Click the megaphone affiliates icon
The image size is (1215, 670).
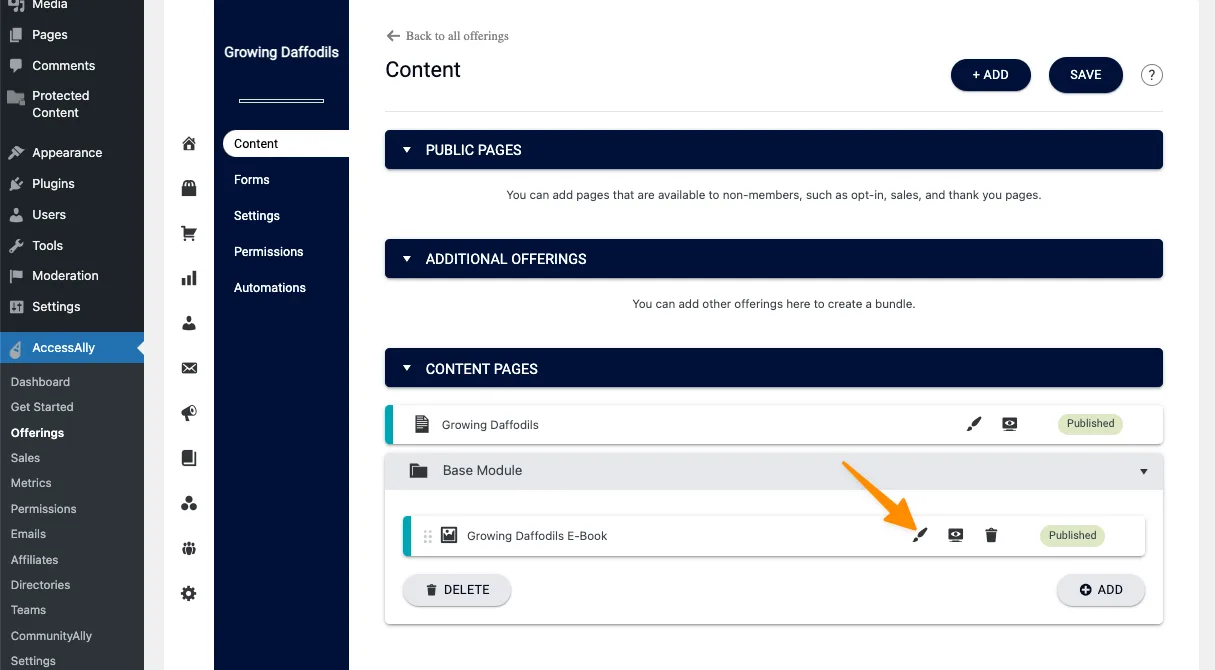click(x=189, y=413)
